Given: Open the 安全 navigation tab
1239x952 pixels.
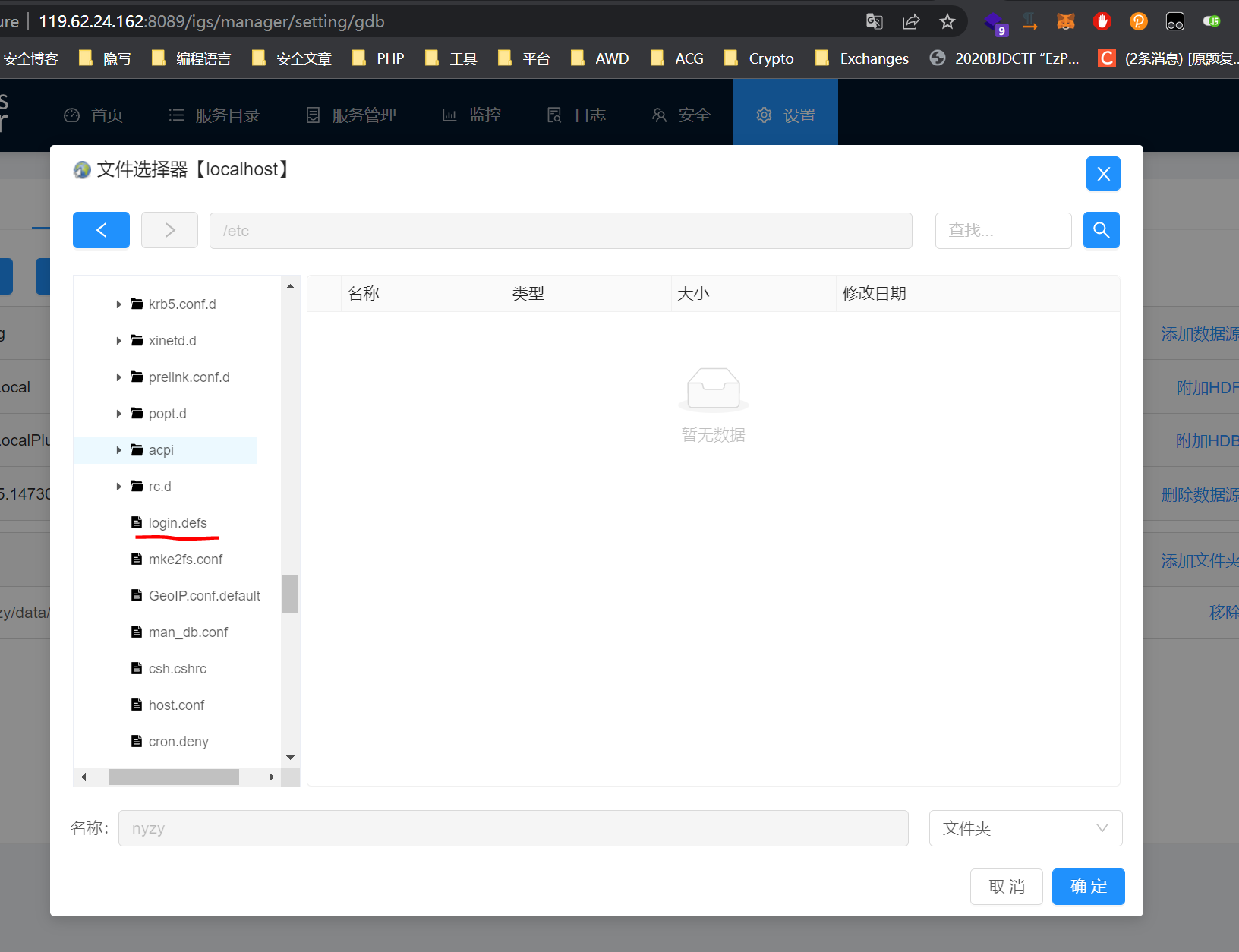Looking at the screenshot, I should coord(681,115).
